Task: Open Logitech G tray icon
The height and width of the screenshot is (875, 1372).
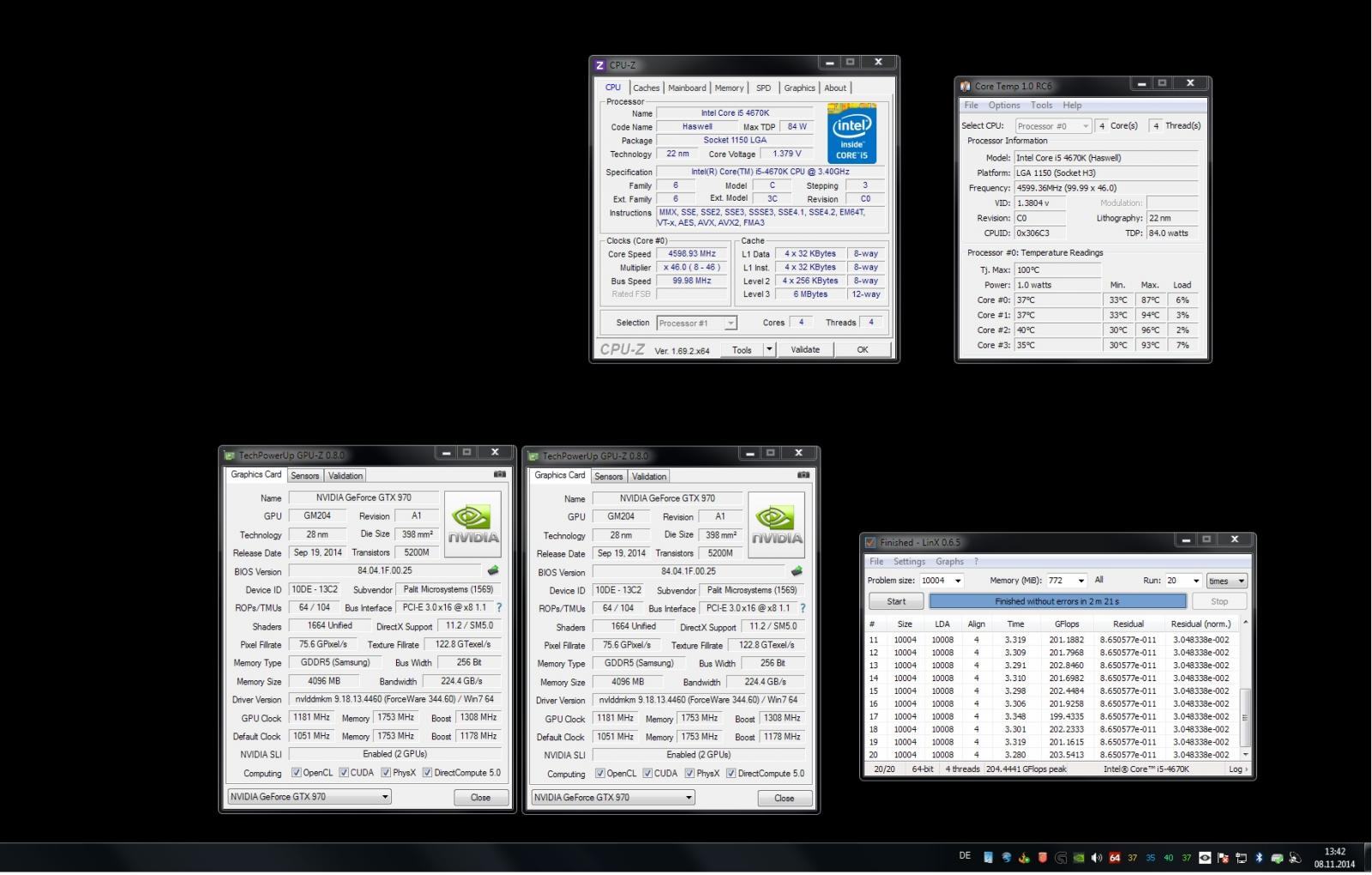Action: pos(1061,858)
